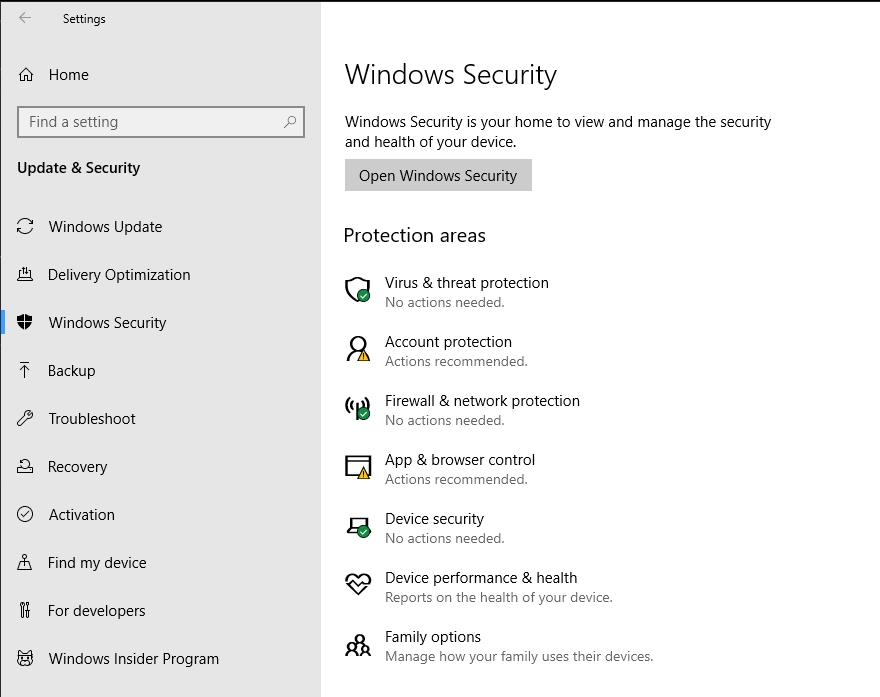Select Activation from the sidebar
Viewport: 880px width, 697px height.
pos(81,515)
